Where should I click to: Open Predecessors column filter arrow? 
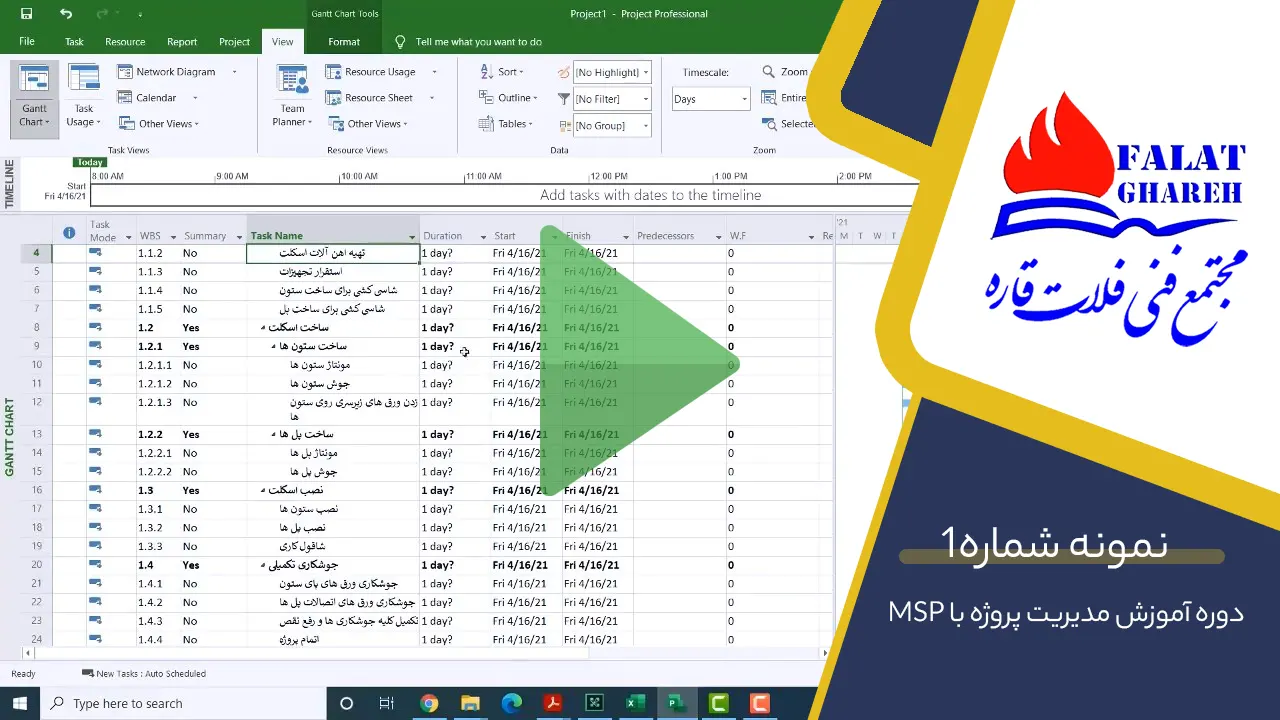point(718,237)
